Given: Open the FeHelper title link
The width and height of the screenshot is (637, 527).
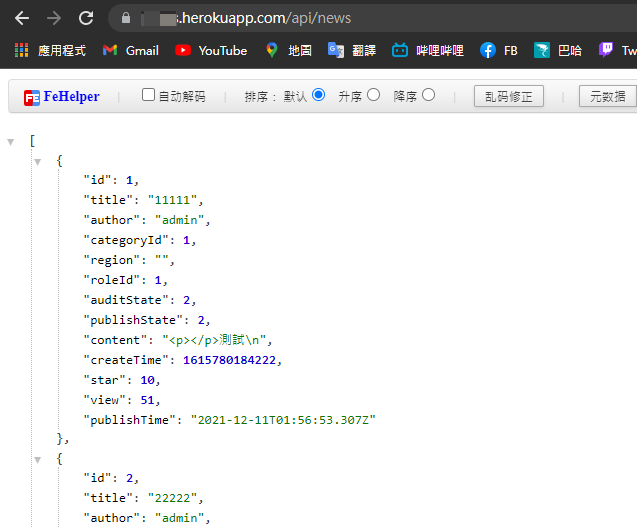Looking at the screenshot, I should pyautogui.click(x=72, y=96).
